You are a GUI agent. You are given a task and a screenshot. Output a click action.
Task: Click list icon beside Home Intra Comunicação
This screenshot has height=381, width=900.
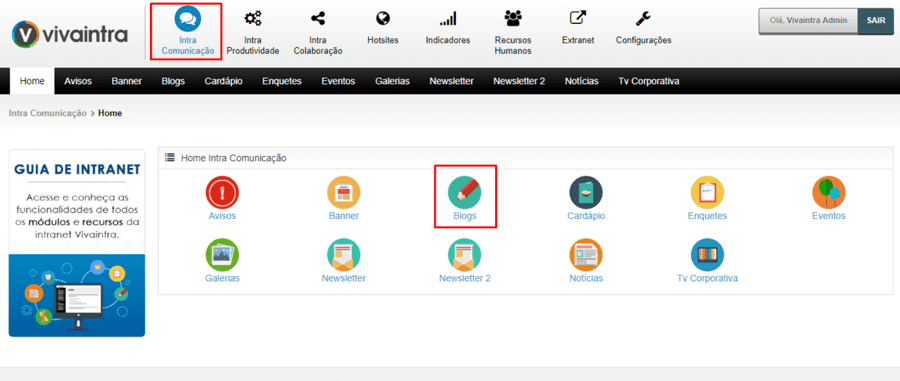coord(169,157)
